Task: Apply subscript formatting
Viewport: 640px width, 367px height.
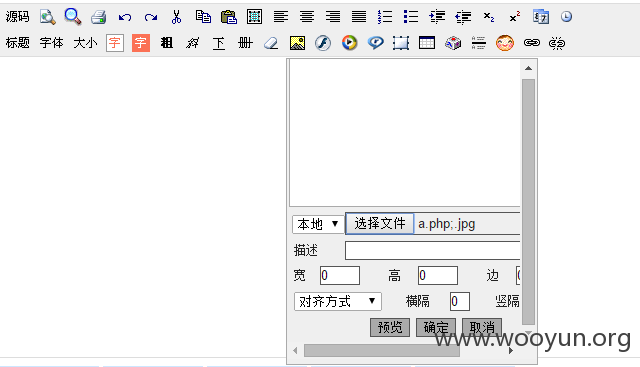Action: click(x=489, y=17)
